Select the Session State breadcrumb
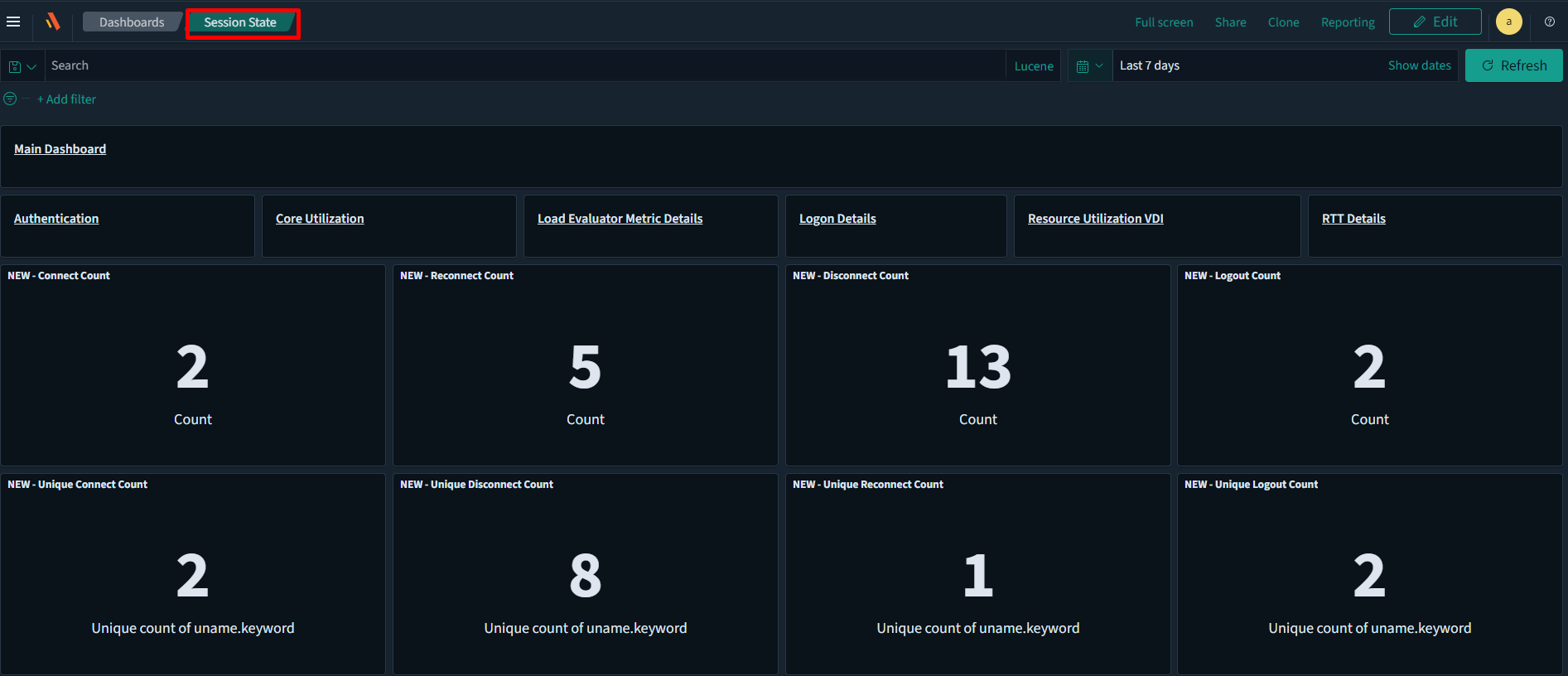 (x=240, y=22)
